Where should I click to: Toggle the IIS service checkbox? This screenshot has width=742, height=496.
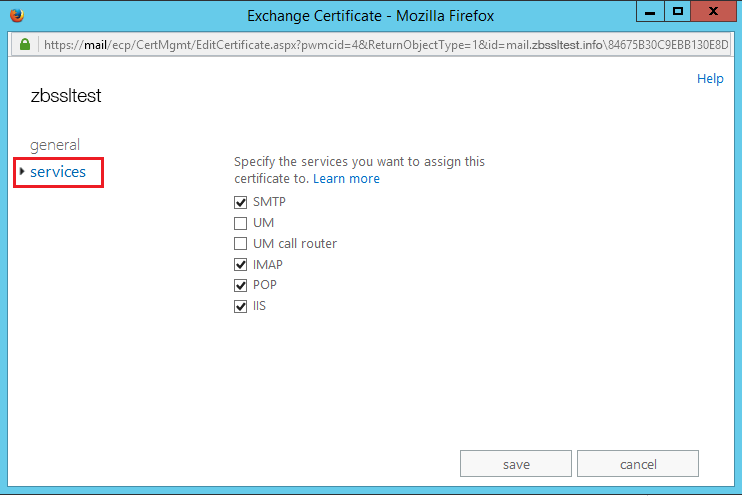(240, 307)
